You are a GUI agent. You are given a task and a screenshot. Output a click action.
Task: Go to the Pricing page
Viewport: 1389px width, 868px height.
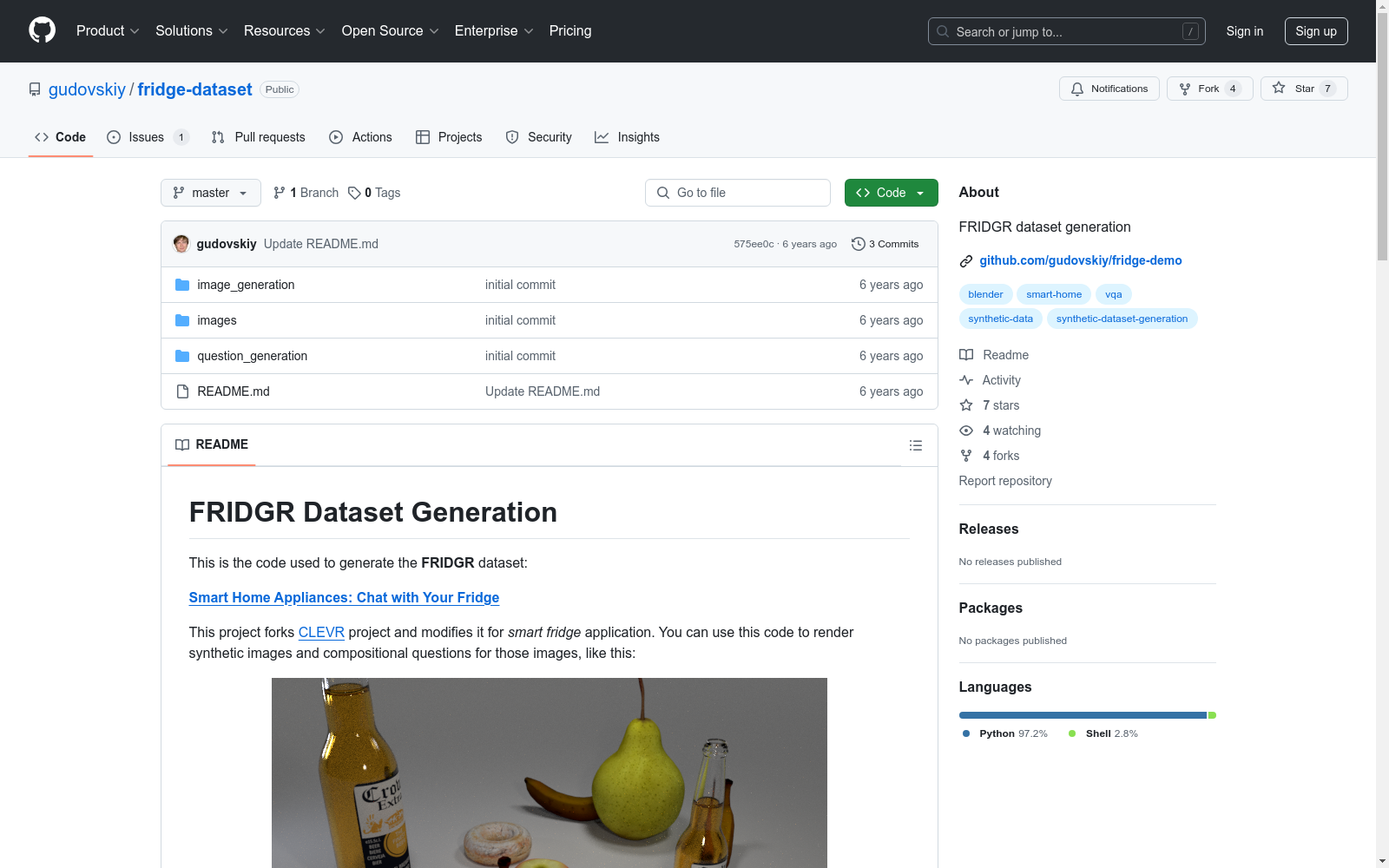point(570,31)
